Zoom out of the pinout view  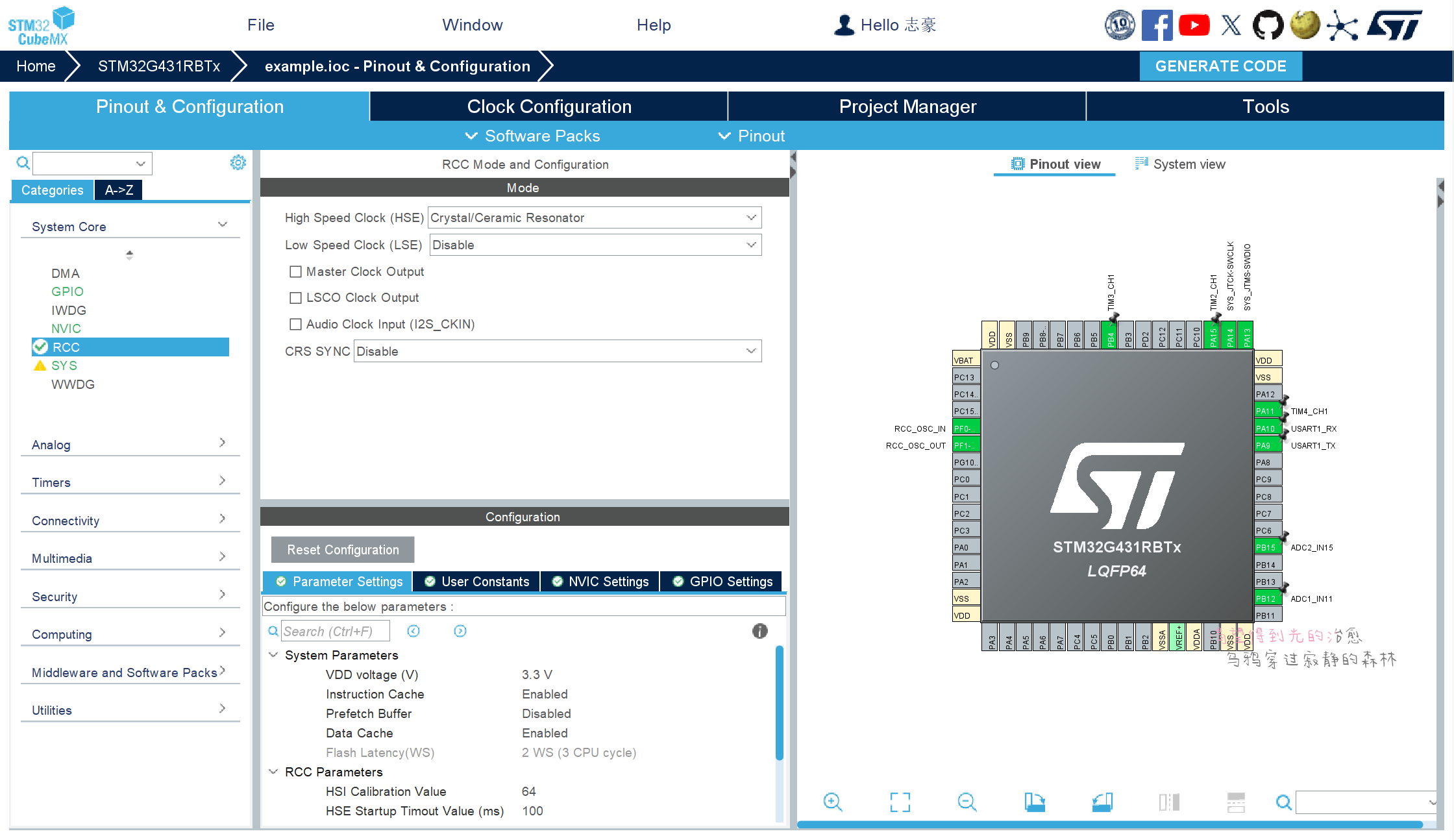pos(967,802)
